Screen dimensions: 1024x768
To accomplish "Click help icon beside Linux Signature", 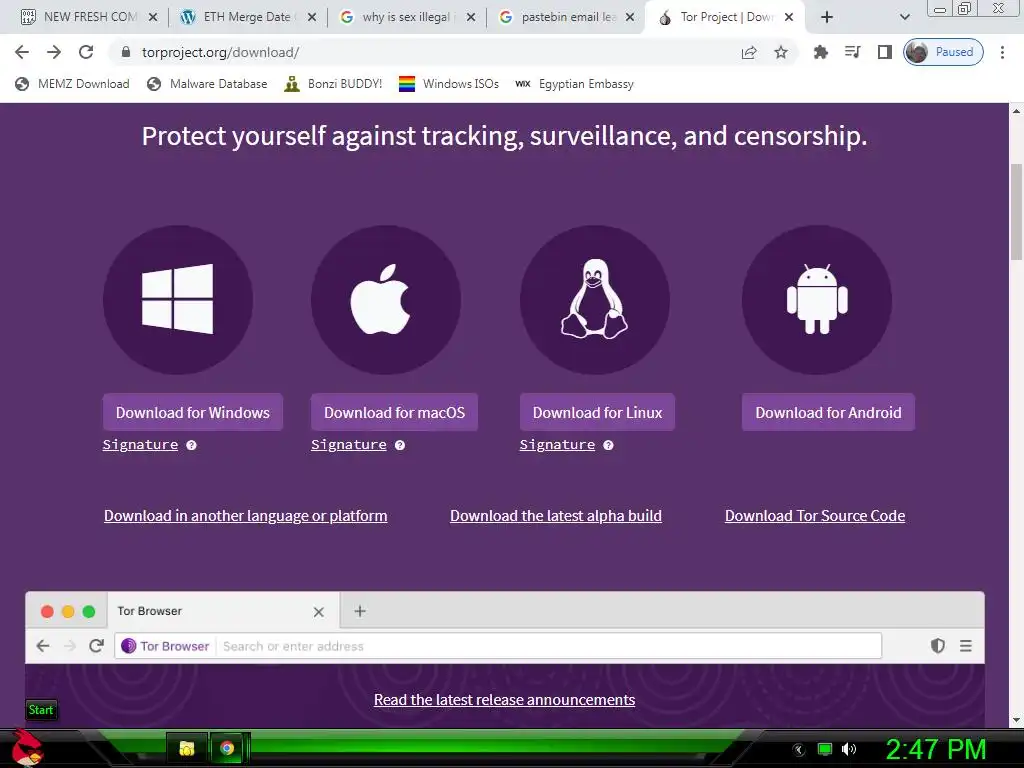I will coord(608,445).
